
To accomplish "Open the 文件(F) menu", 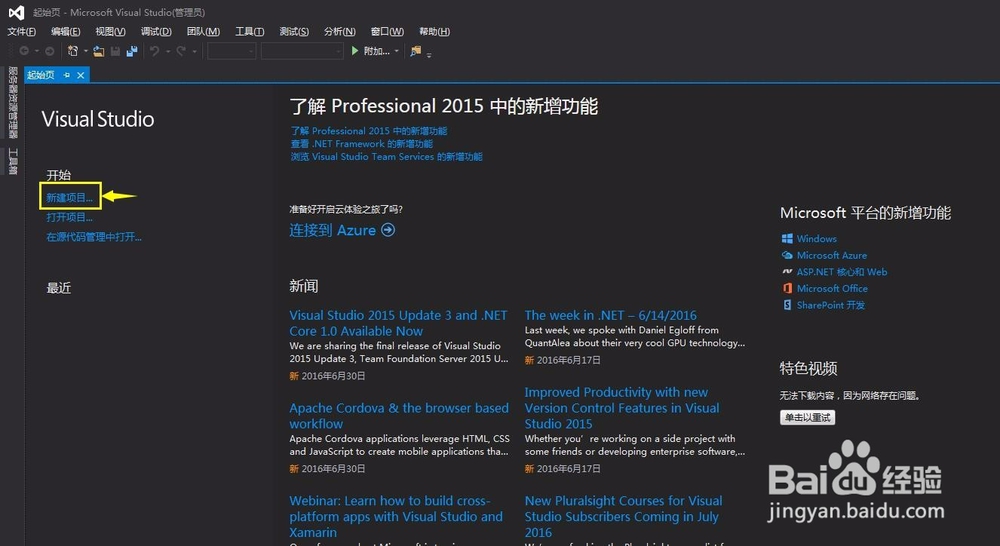I will point(21,31).
